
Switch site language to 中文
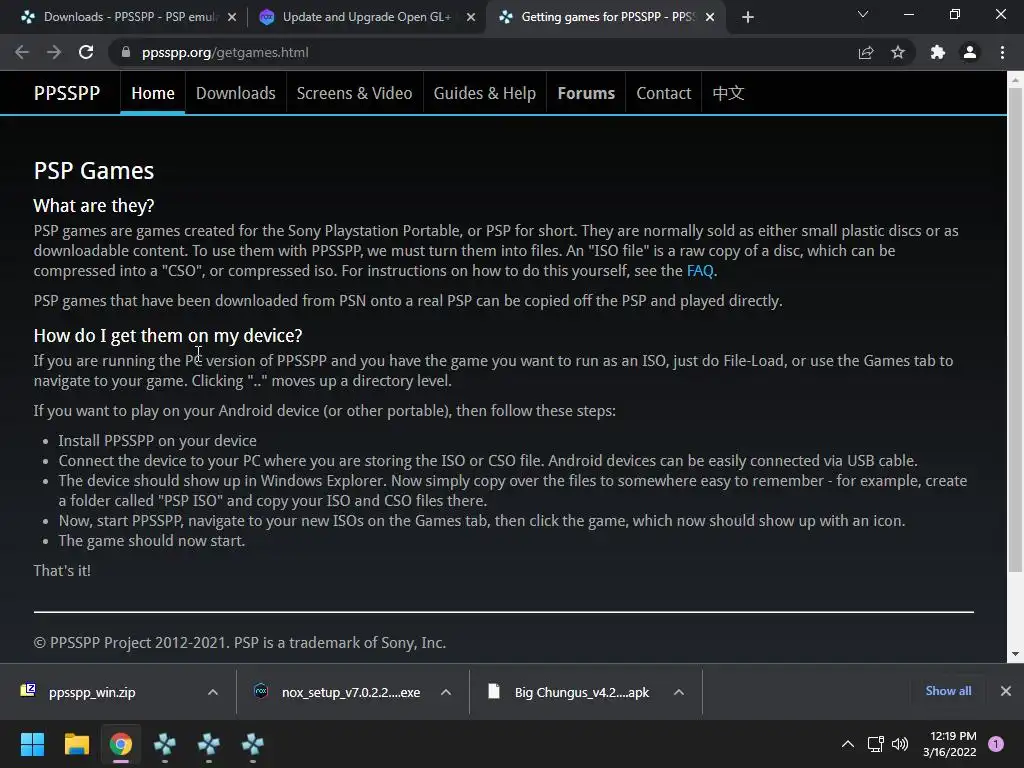tap(728, 93)
